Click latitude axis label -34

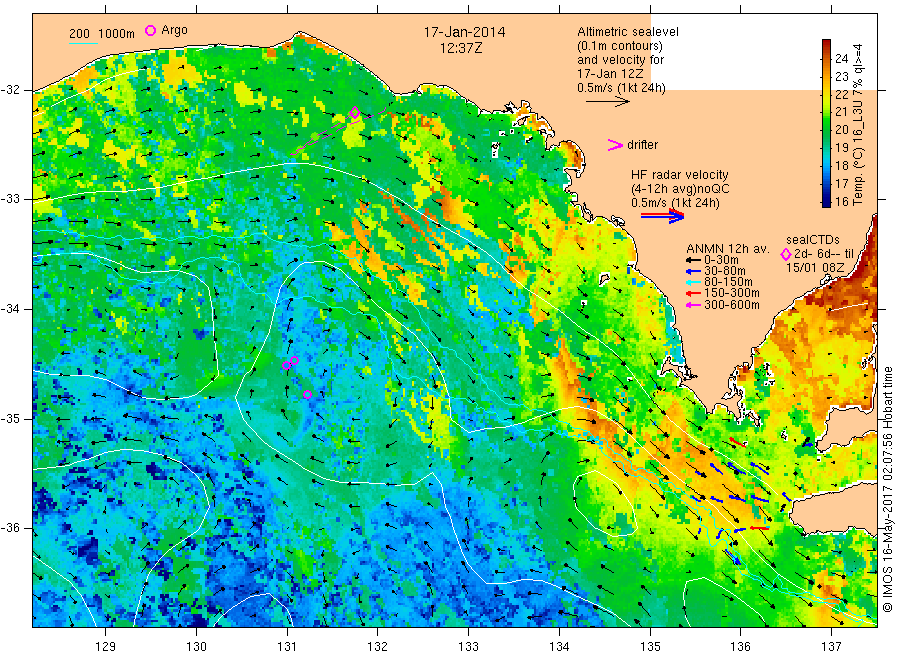pyautogui.click(x=10, y=309)
